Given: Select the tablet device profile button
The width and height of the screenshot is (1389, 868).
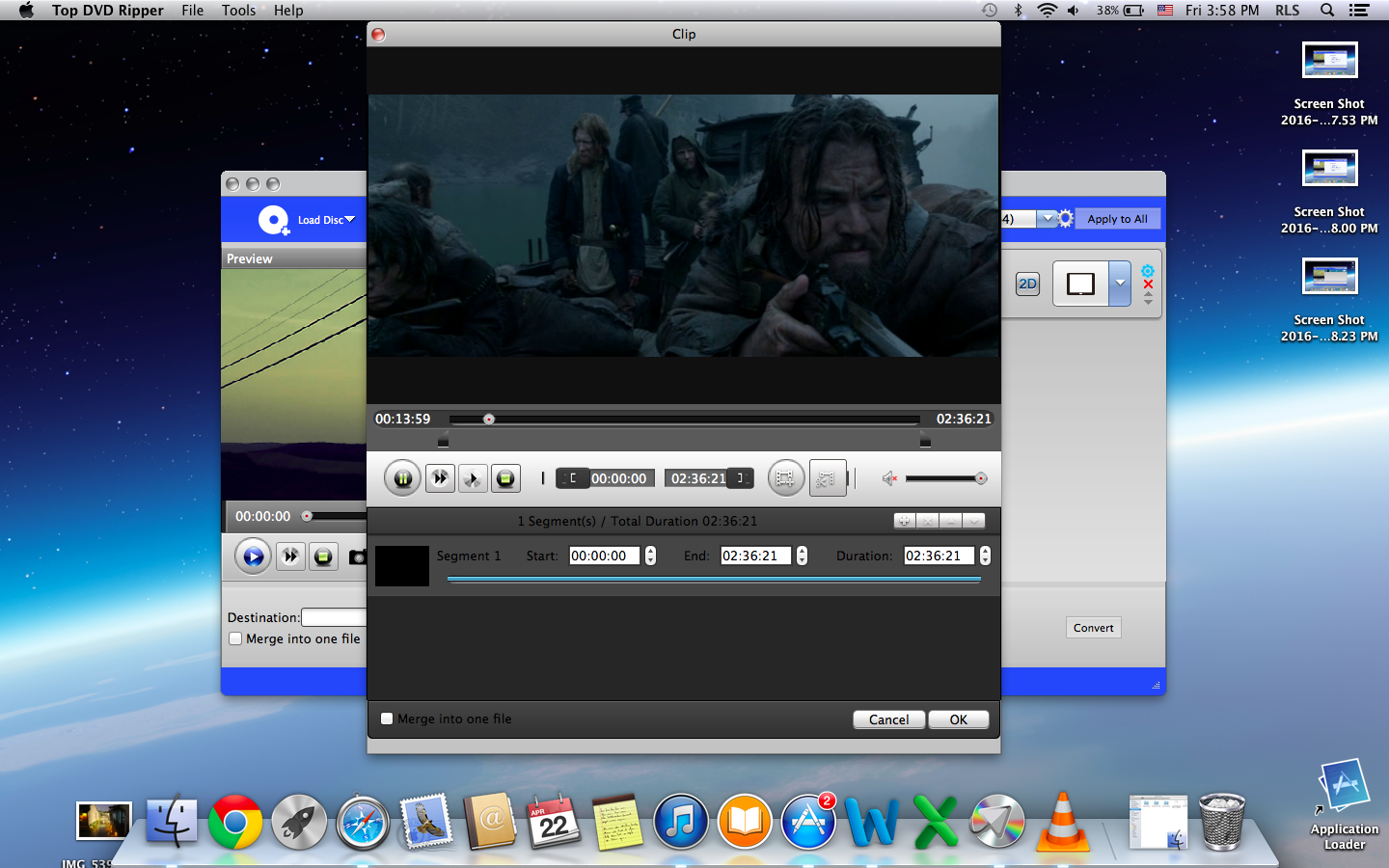Looking at the screenshot, I should click(1080, 284).
